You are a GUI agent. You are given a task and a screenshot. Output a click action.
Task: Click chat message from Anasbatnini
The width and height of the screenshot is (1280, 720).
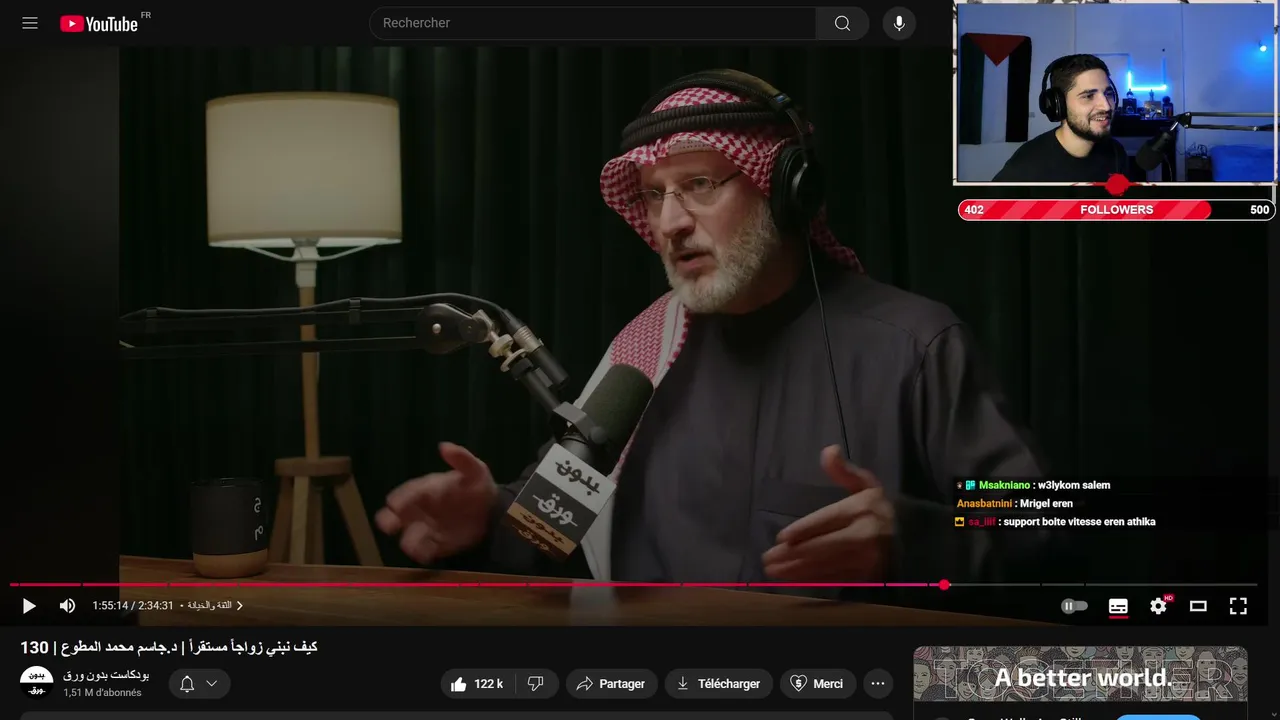pyautogui.click(x=1015, y=504)
